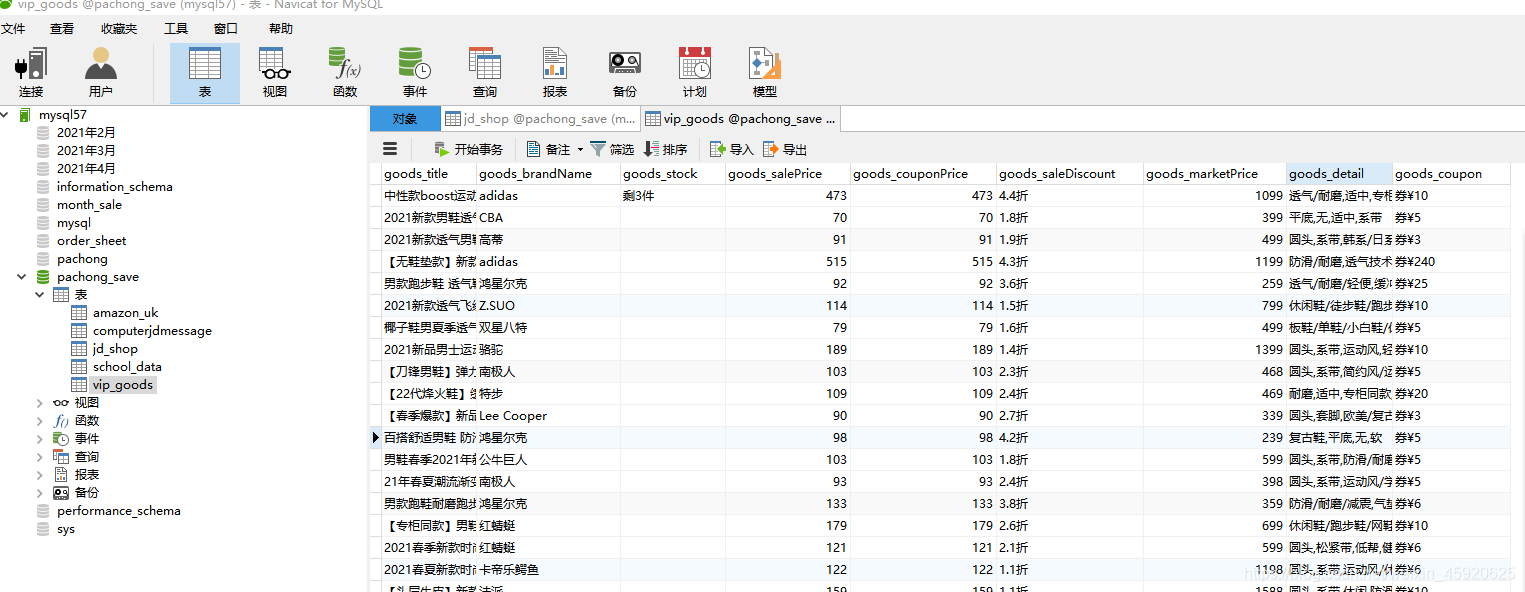Click the goods_salePrice column header
The image size is (1525, 592).
click(788, 174)
